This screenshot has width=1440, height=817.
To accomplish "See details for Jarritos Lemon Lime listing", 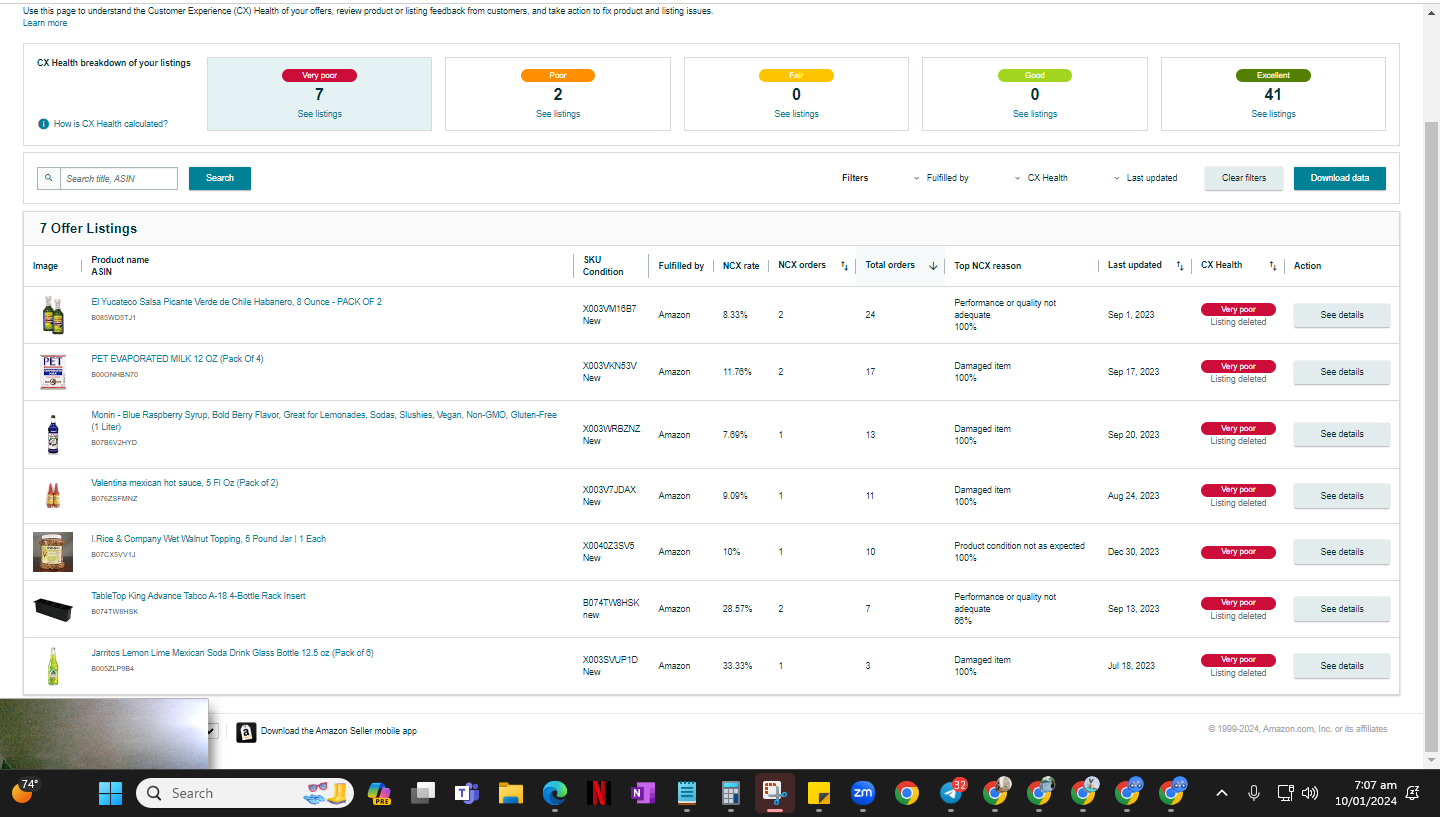I will (x=1342, y=666).
